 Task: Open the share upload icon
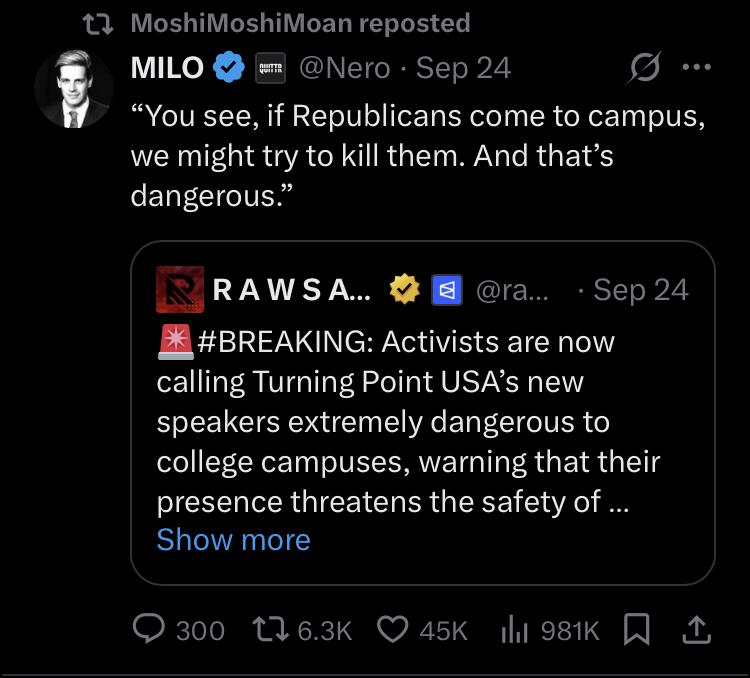click(x=696, y=629)
